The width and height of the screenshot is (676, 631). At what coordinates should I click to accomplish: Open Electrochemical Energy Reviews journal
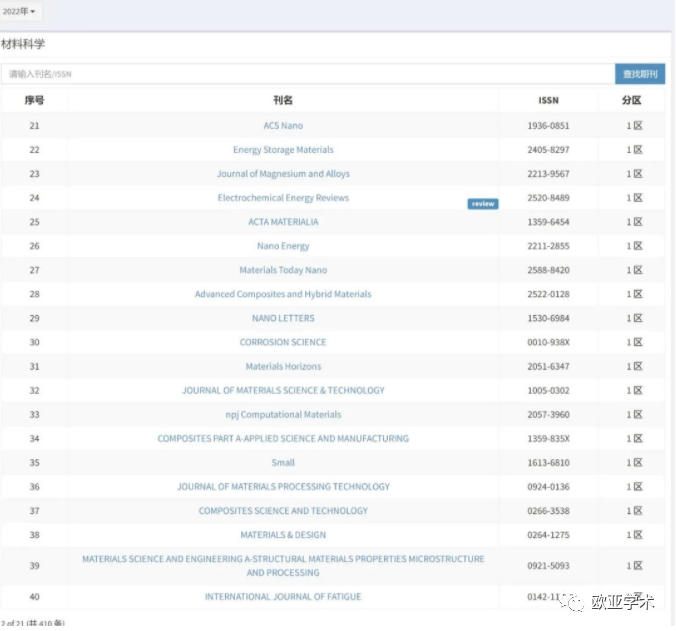[x=283, y=198]
